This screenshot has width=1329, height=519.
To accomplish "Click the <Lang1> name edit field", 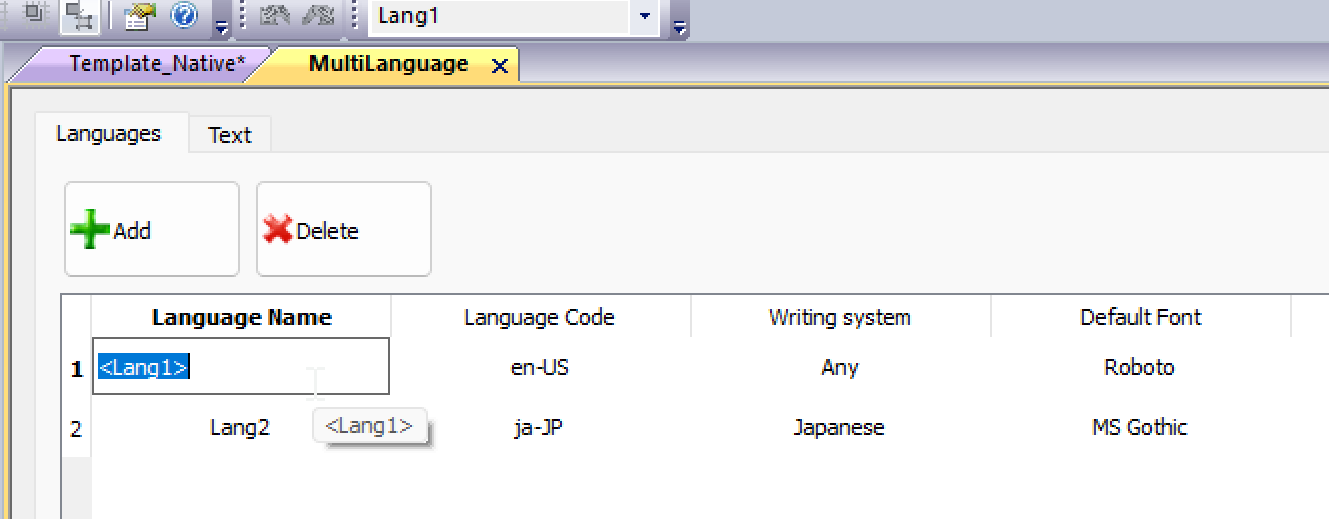I will [x=241, y=367].
